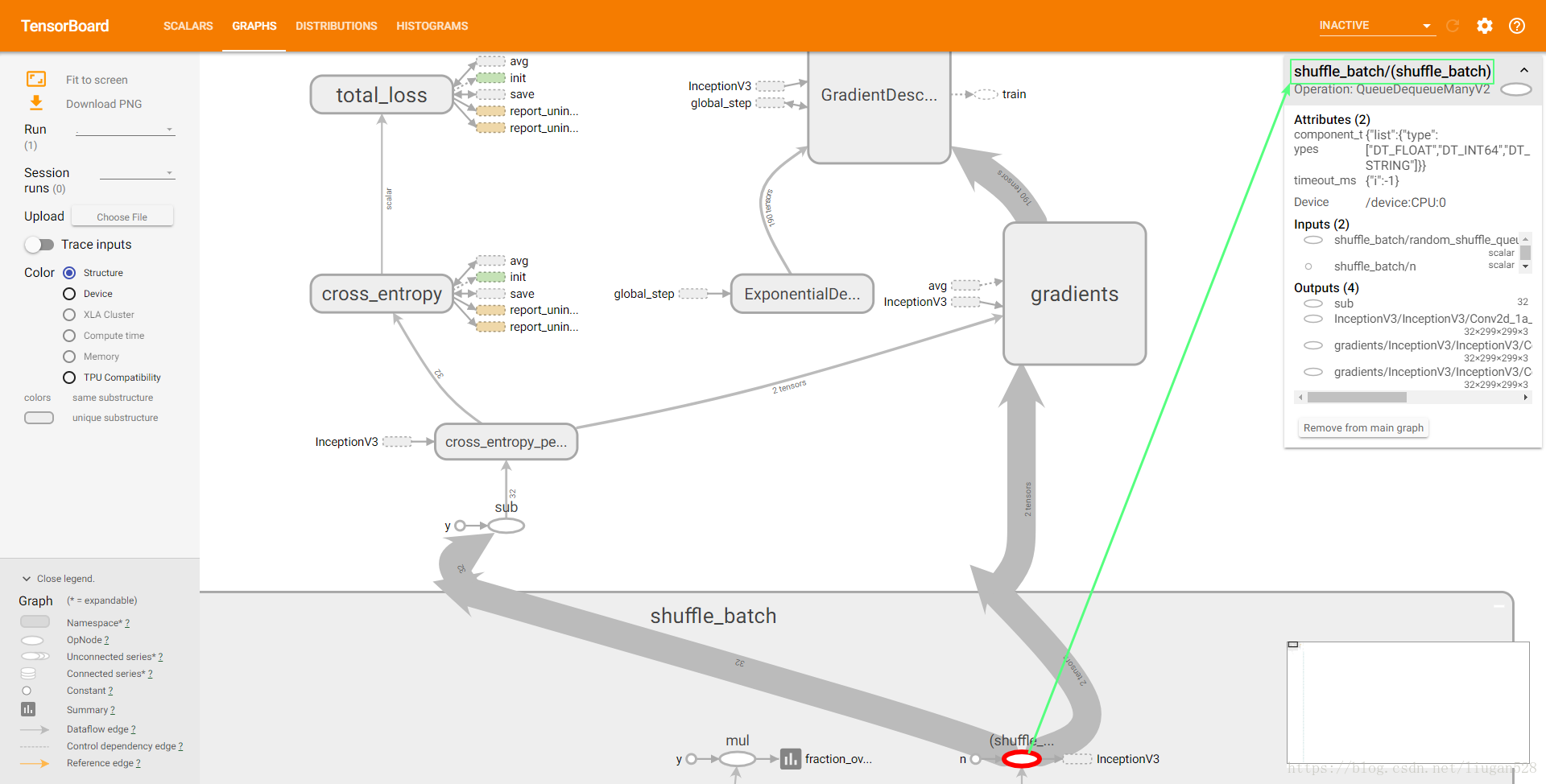This screenshot has height=784, width=1546.
Task: Open the Summary legend help link
Action: point(113,710)
